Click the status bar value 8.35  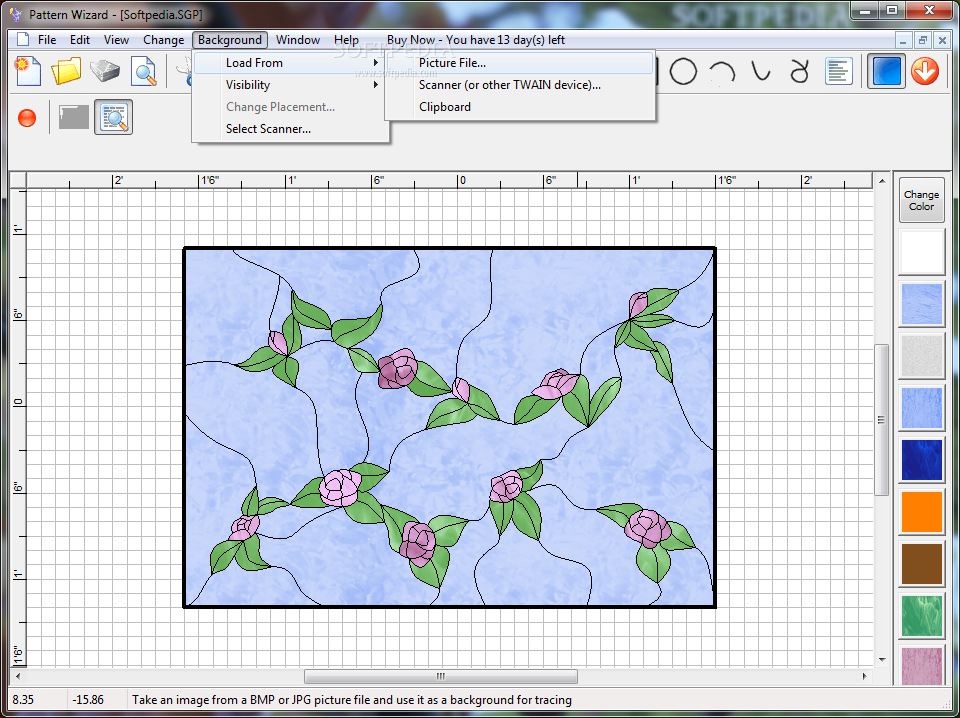(23, 700)
